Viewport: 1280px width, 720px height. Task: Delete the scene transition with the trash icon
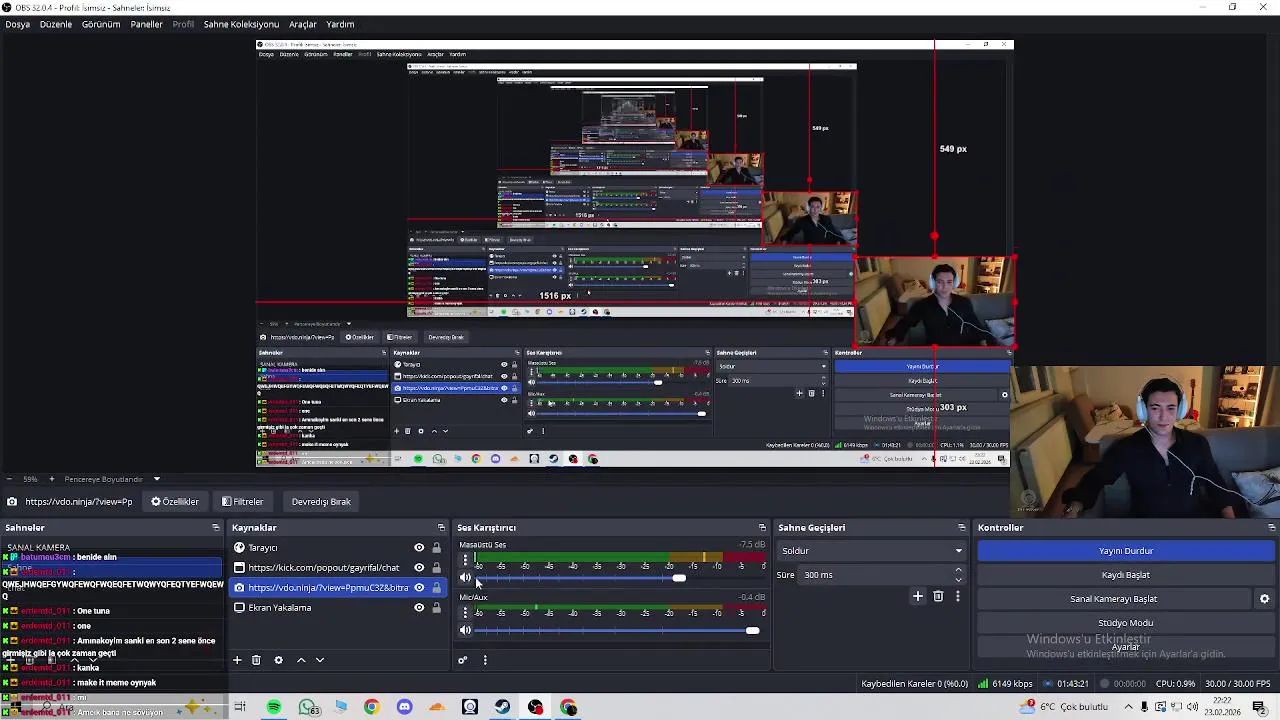[938, 596]
